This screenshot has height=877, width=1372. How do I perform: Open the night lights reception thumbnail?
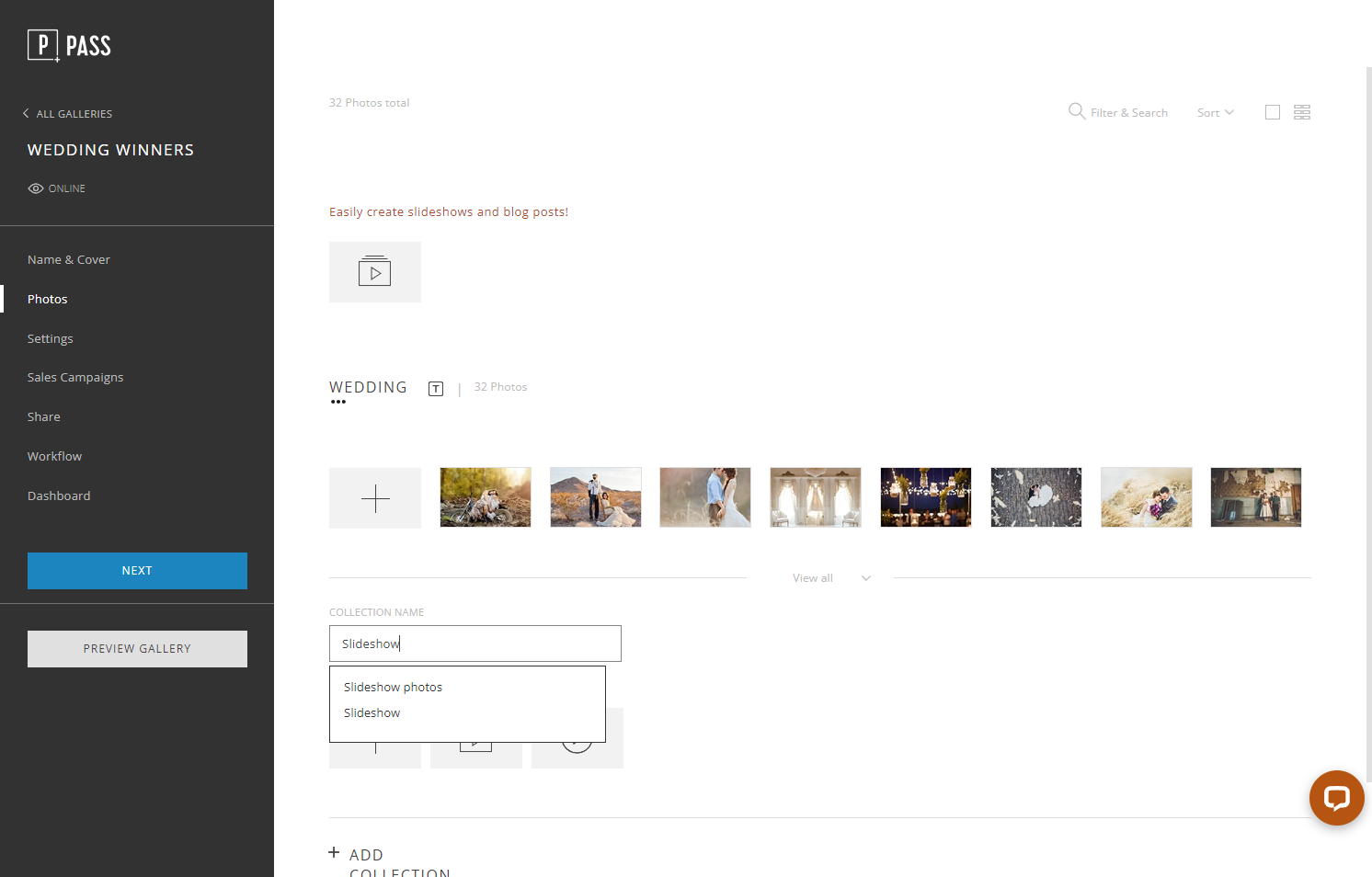click(926, 497)
